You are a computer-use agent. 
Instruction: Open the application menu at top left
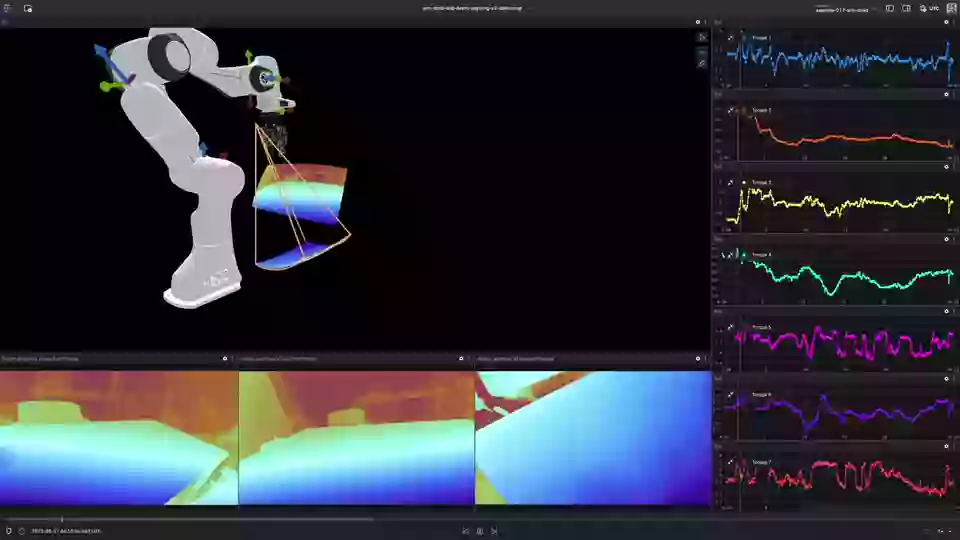tap(7, 8)
